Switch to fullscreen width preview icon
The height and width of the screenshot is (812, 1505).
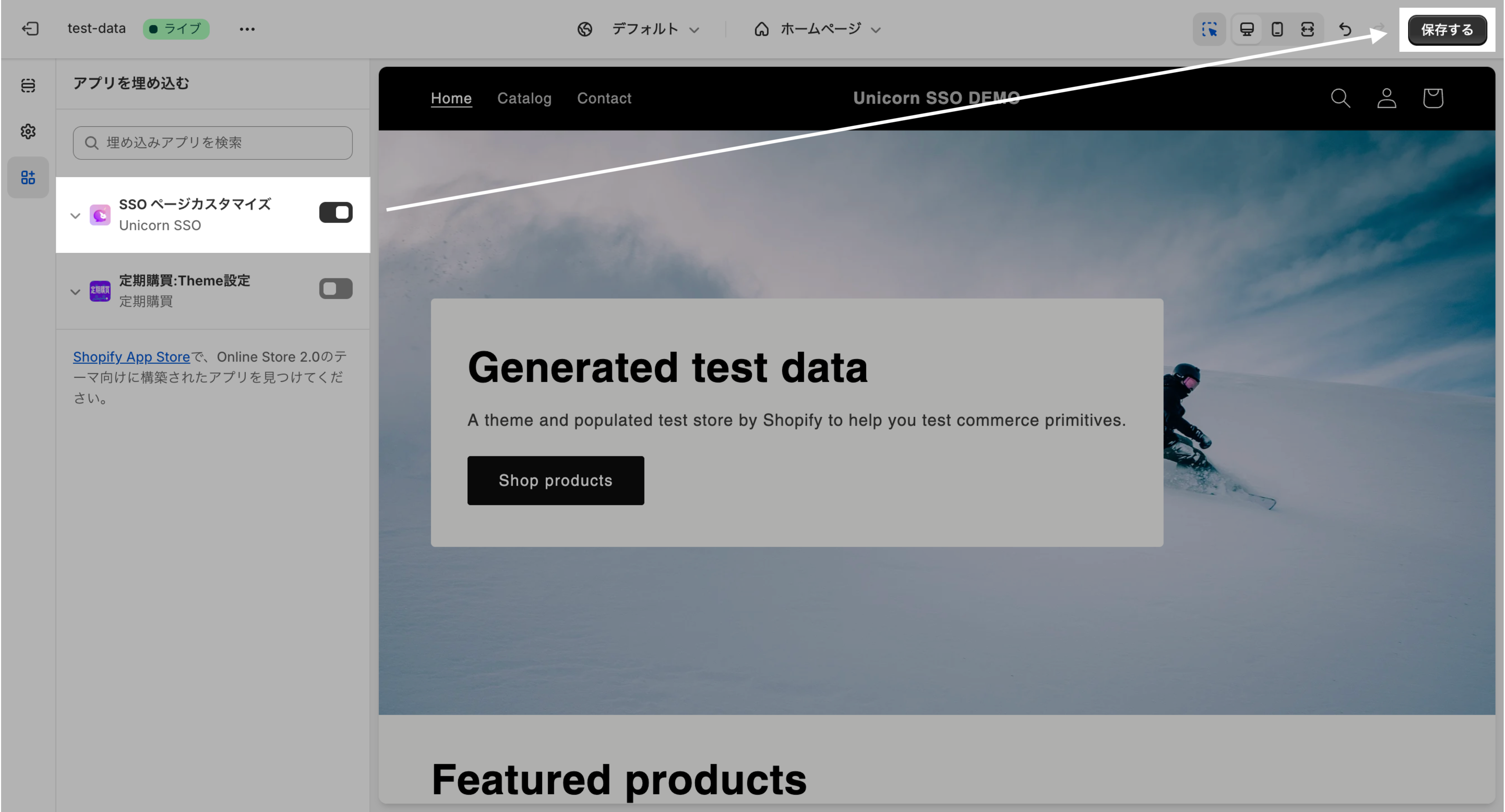pyautogui.click(x=1308, y=29)
